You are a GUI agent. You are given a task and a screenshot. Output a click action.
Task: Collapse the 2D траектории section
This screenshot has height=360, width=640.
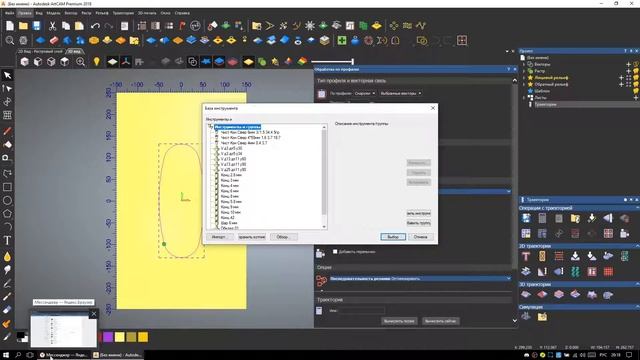coord(637,246)
